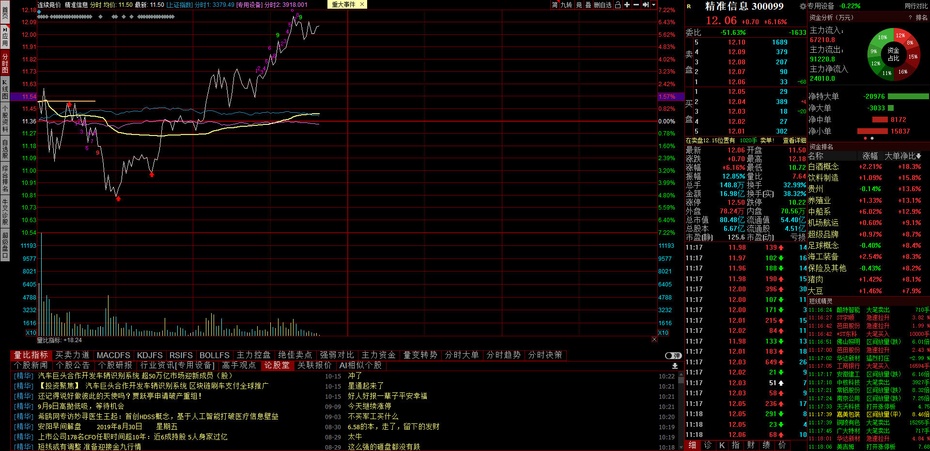Viewport: 930px width, 451px height.
Task: Open the 绝佳卖点 indicator tab
Action: click(295, 355)
